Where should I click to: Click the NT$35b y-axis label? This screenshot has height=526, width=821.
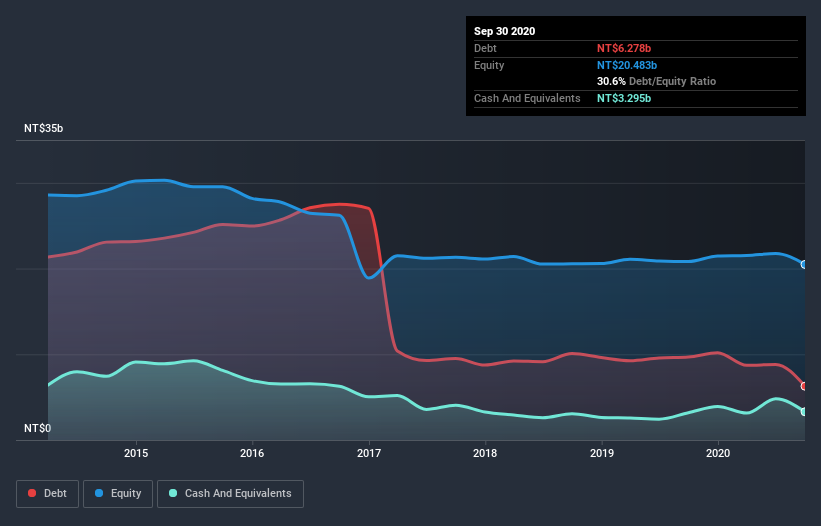(43, 128)
